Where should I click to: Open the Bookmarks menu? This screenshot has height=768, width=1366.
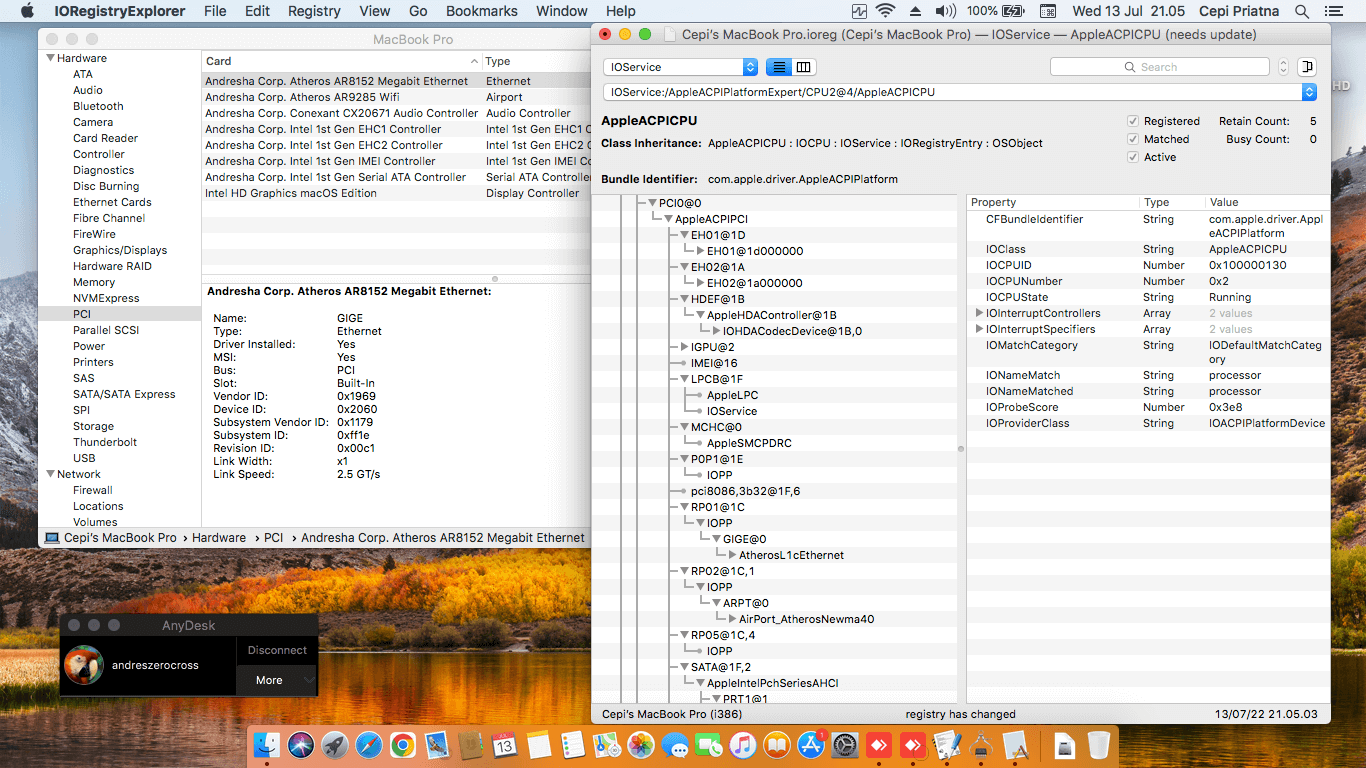(x=481, y=11)
